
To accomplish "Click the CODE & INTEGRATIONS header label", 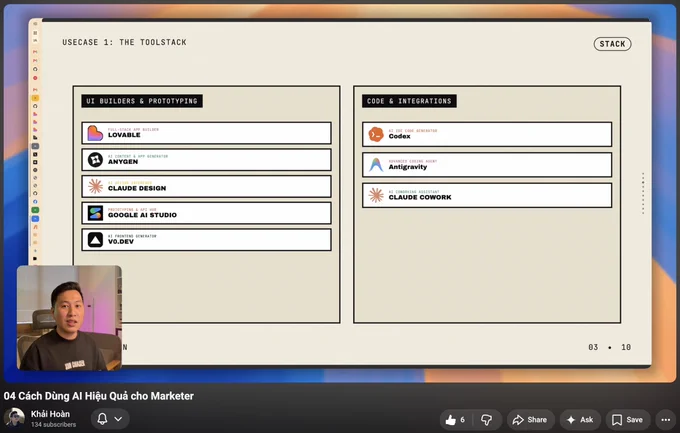I will coord(409,101).
